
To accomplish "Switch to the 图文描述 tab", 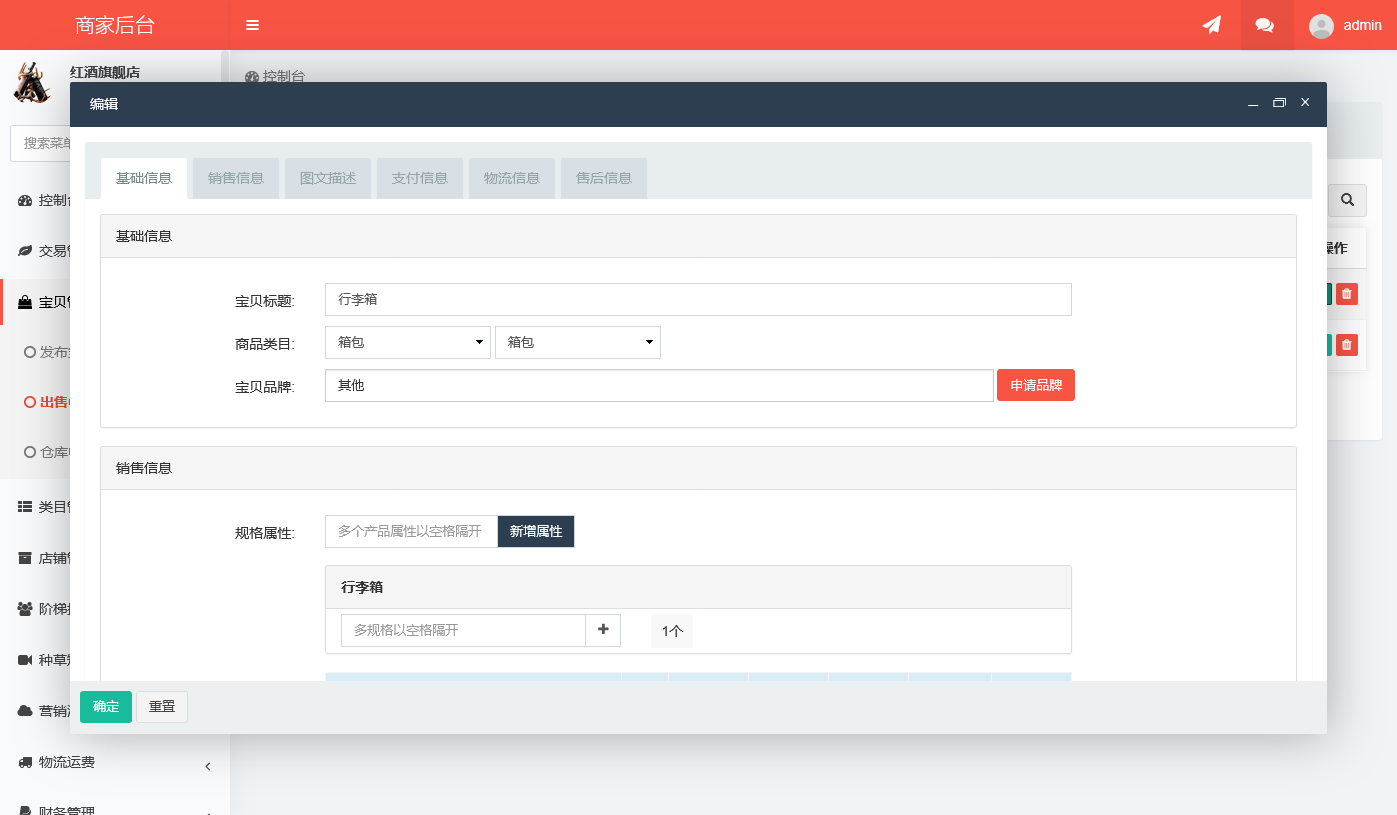I will [x=328, y=178].
